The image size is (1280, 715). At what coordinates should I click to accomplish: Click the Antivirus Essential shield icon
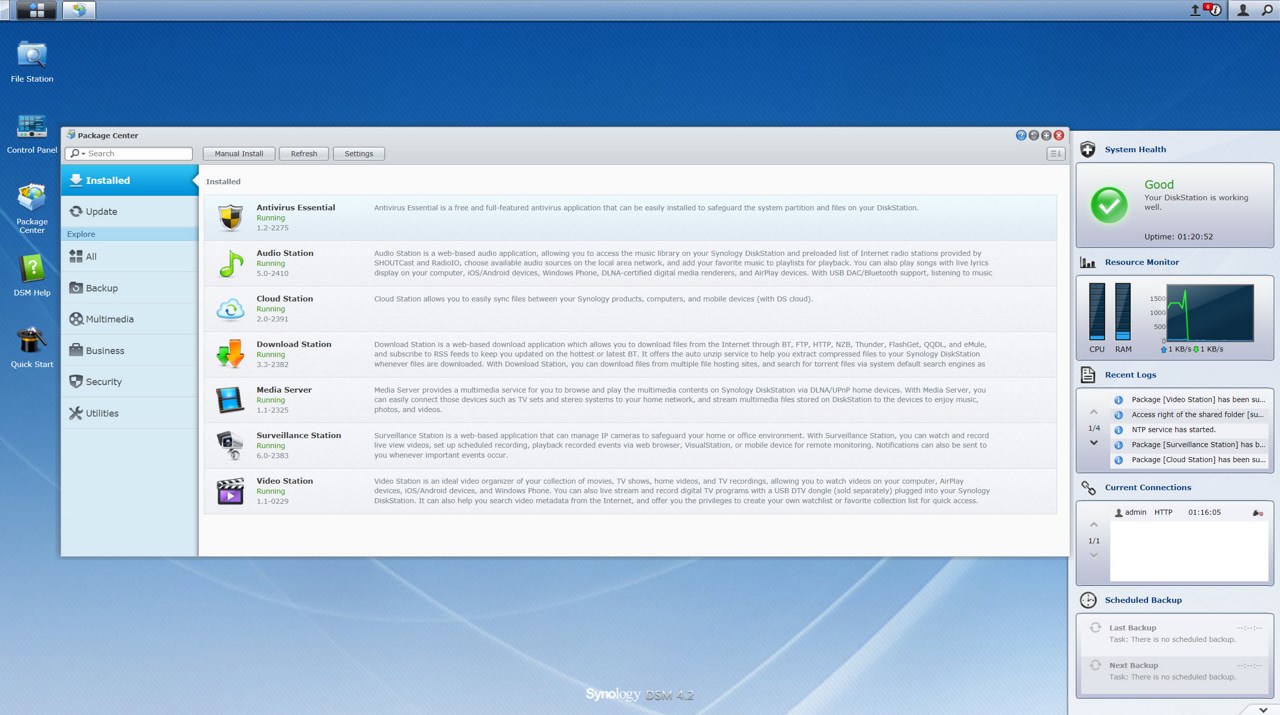pos(230,217)
